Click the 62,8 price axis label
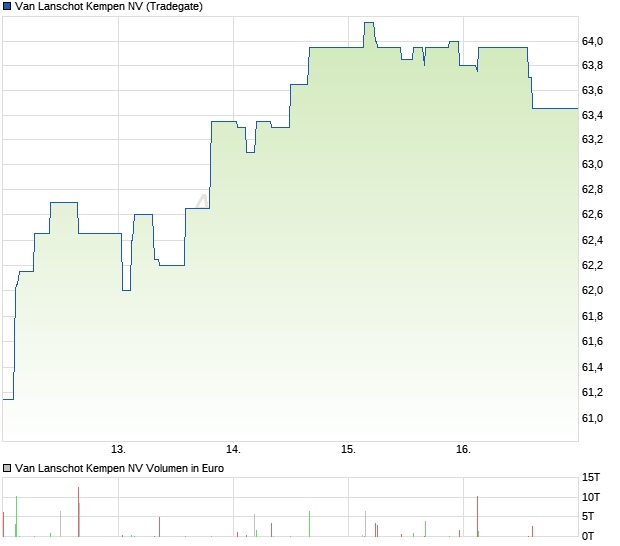The image size is (620, 546). point(592,189)
